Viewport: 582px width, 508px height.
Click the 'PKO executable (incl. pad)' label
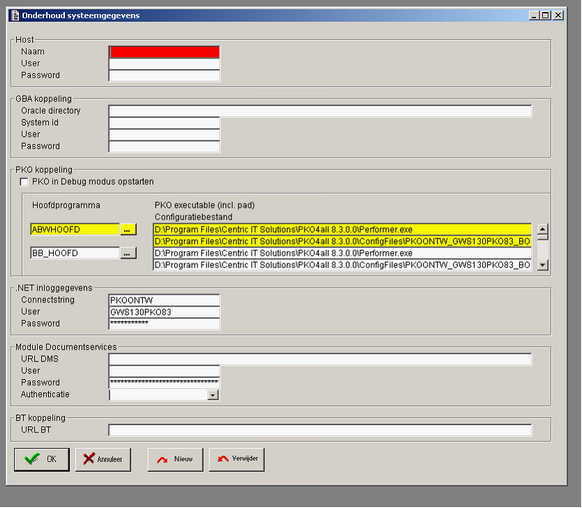pyautogui.click(x=205, y=205)
